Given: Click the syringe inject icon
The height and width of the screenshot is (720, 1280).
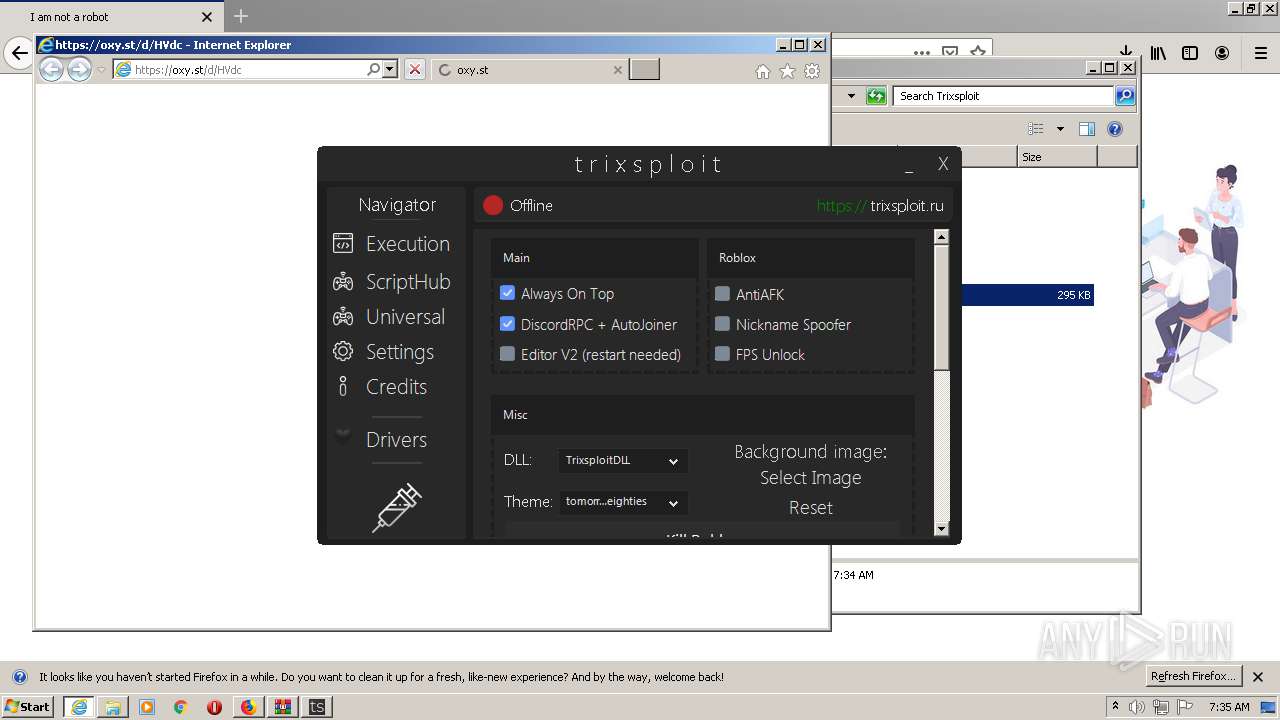Looking at the screenshot, I should coord(397,507).
